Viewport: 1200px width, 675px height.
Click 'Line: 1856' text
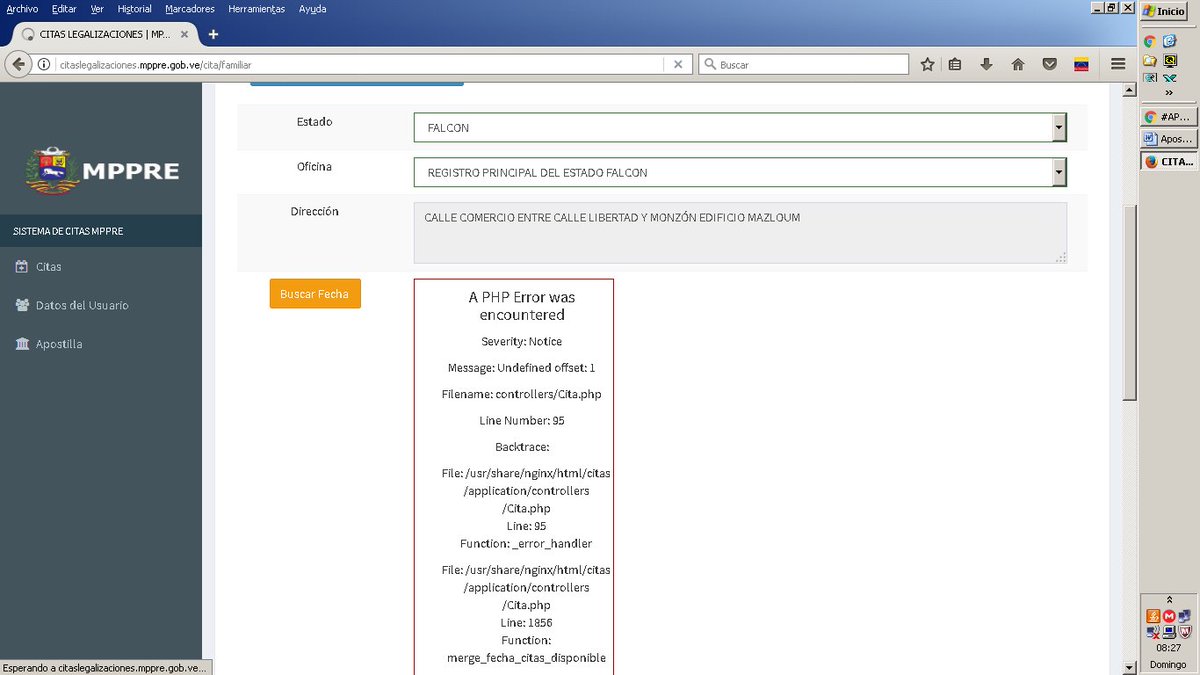(526, 622)
